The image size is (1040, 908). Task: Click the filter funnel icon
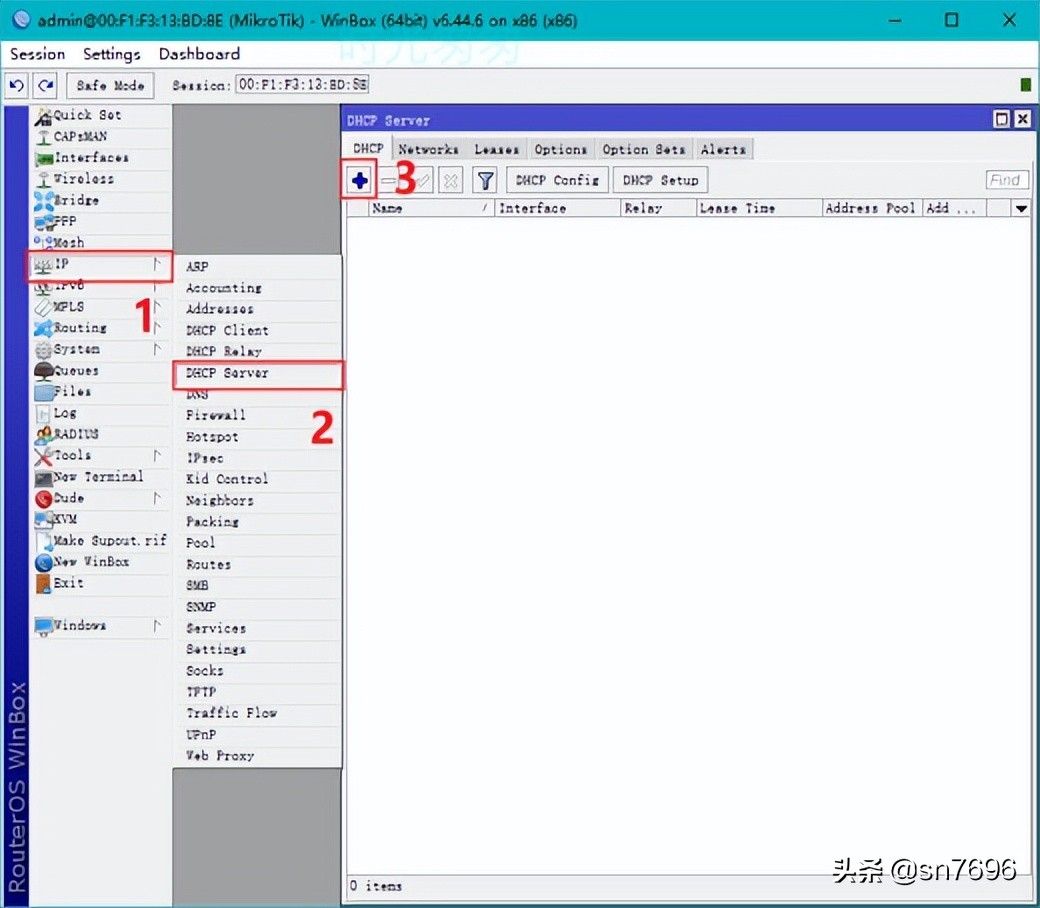click(x=486, y=180)
